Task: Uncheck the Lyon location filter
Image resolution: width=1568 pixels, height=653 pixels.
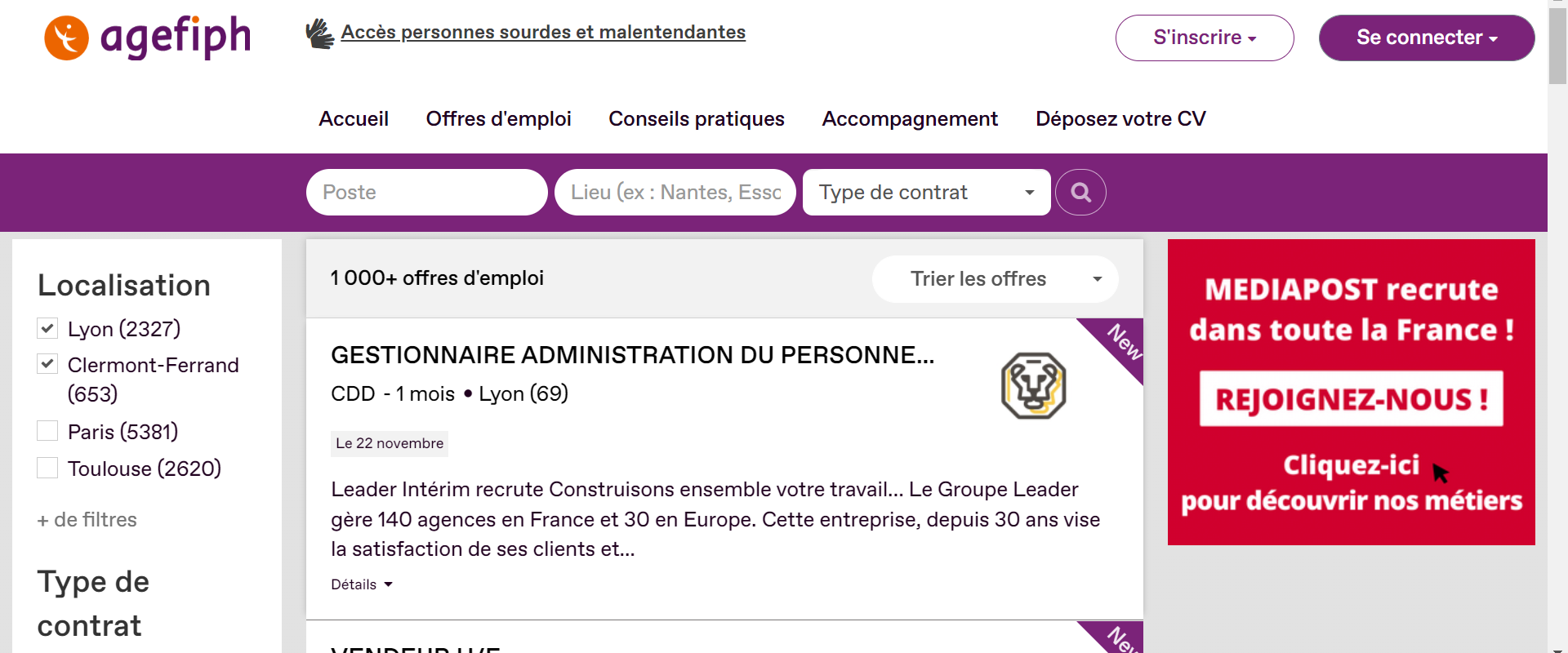Action: pos(47,328)
